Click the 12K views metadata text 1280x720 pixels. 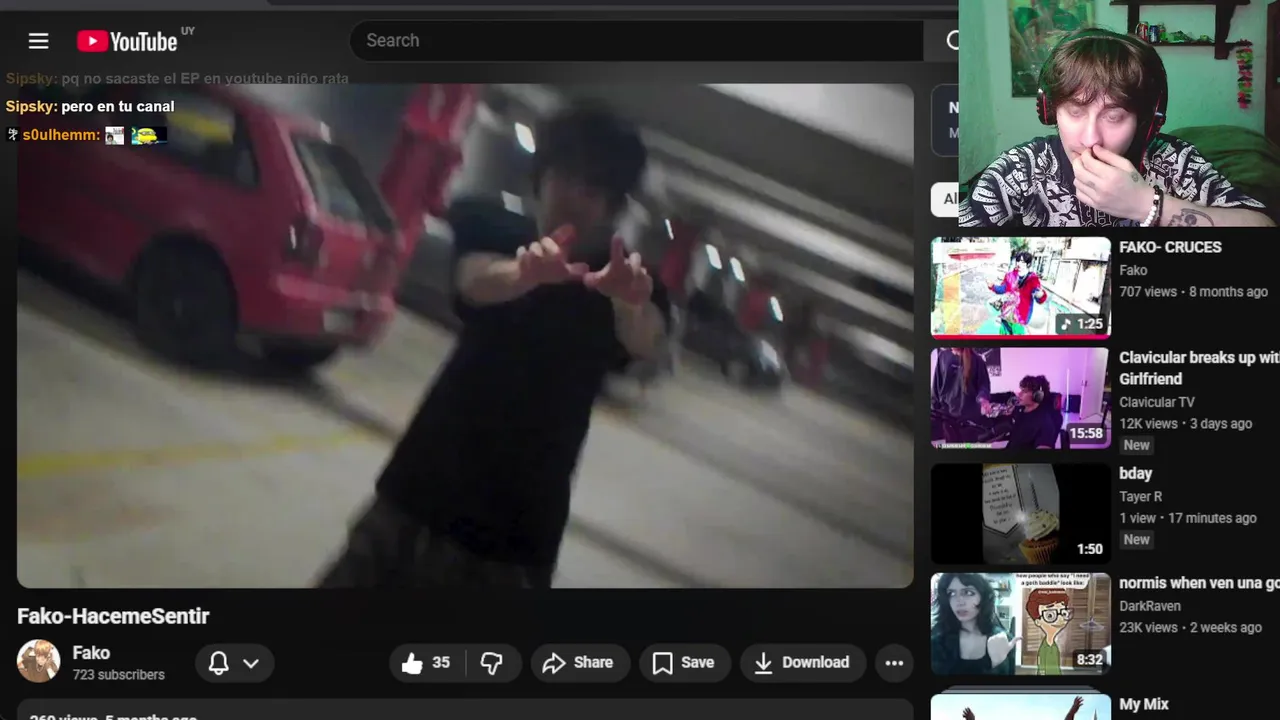(x=1148, y=424)
